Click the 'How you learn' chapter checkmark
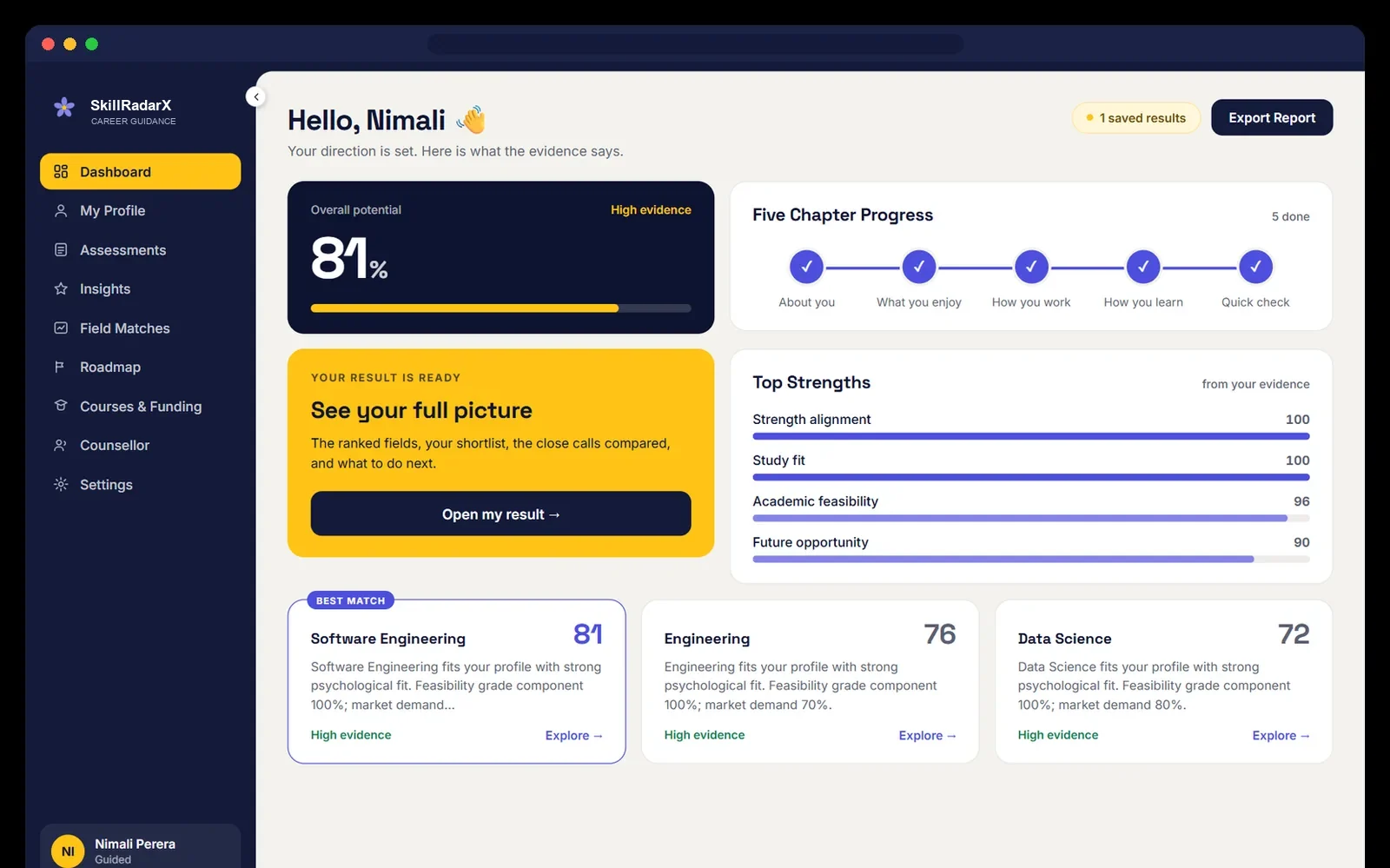 pyautogui.click(x=1143, y=267)
